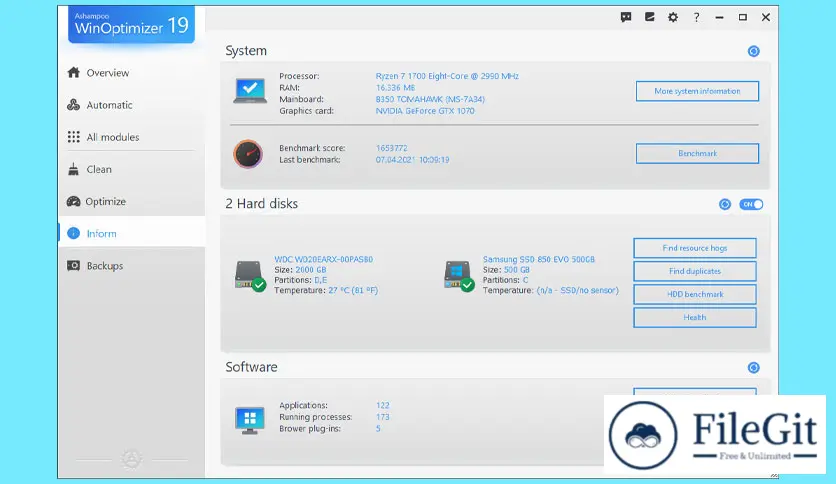Click Samsung disk size 500 GB
Viewport: 836px width, 484px height.
click(517, 270)
